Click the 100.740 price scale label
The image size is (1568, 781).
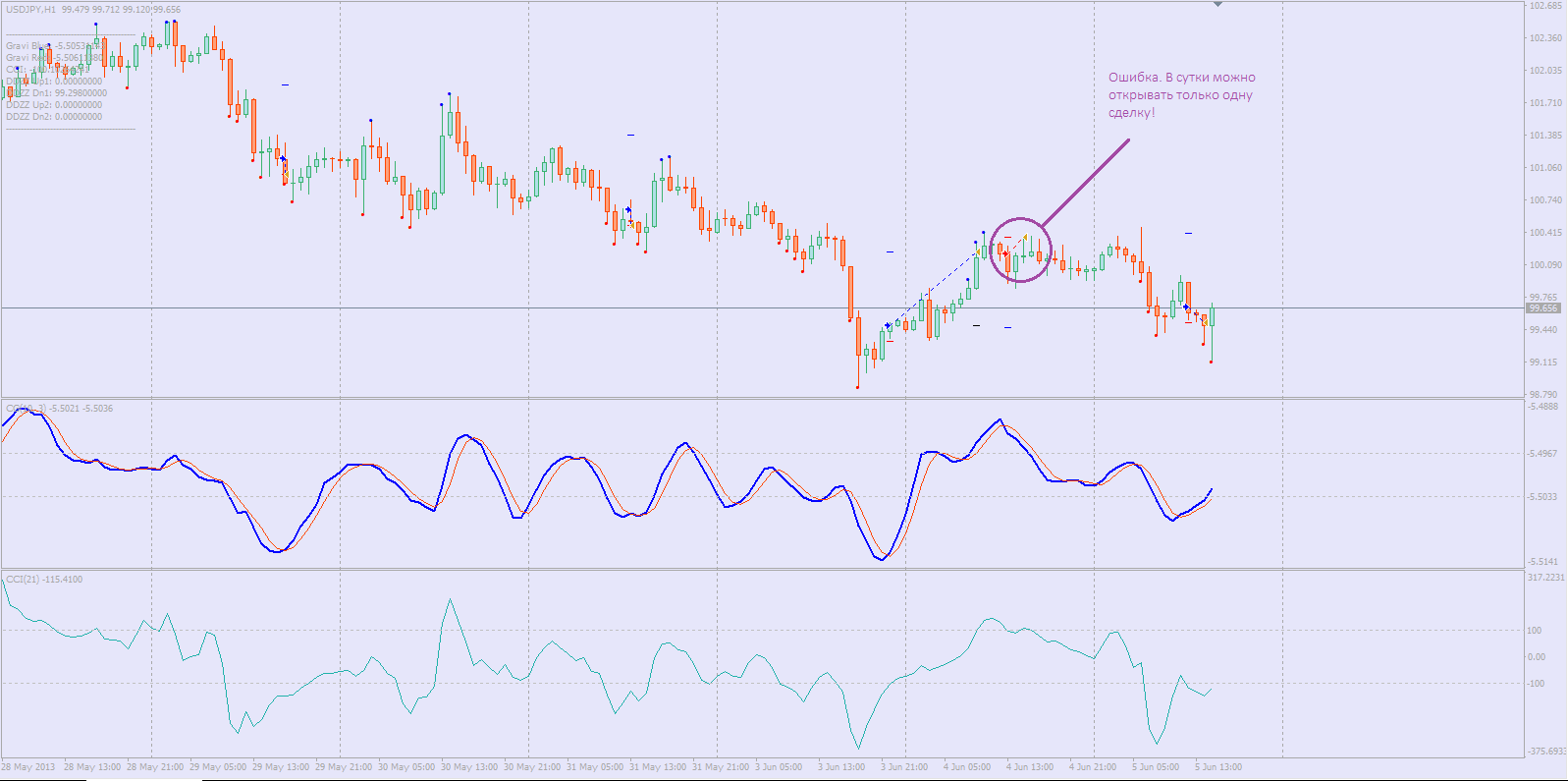click(x=1545, y=200)
